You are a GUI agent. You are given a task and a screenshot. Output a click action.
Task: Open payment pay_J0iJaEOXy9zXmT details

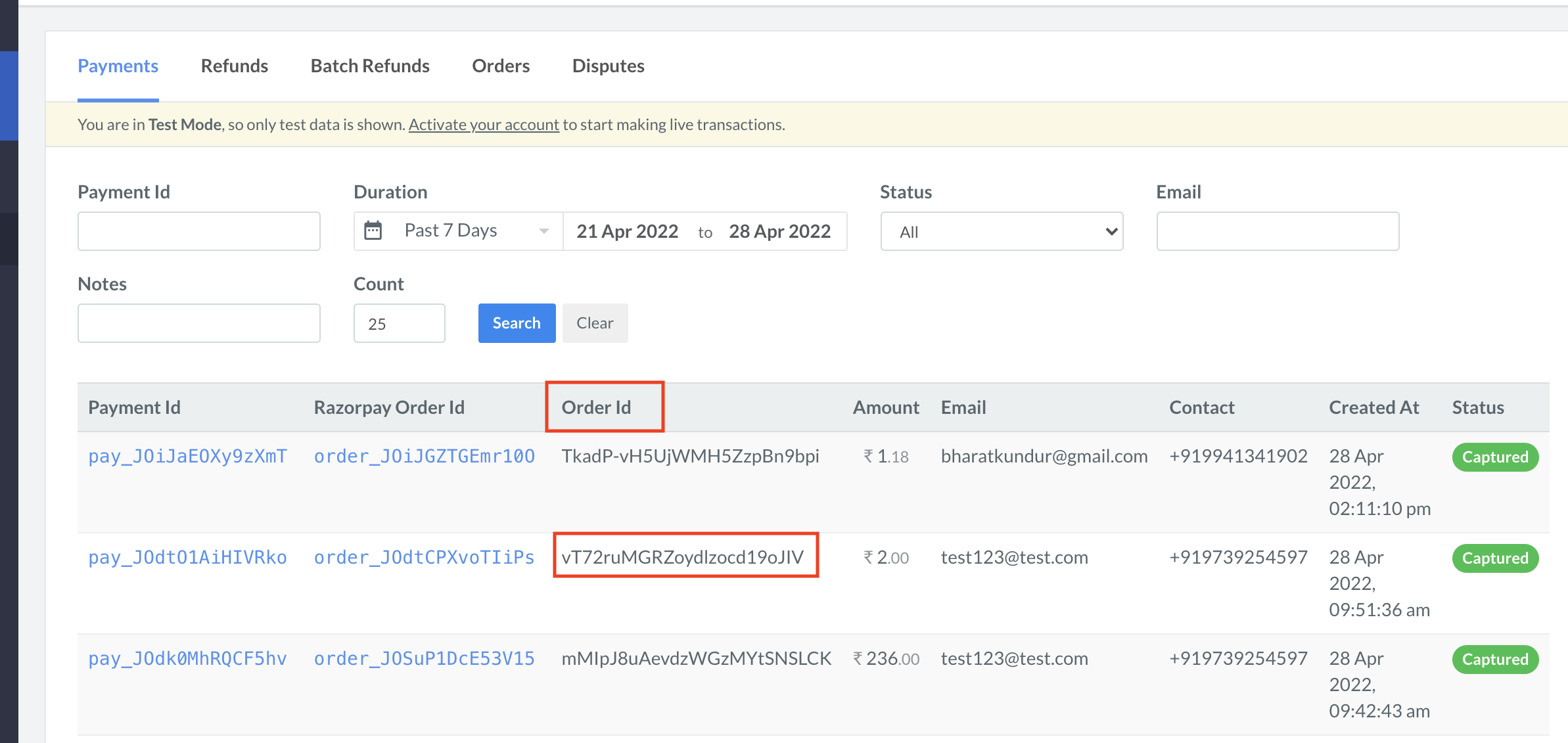188,456
